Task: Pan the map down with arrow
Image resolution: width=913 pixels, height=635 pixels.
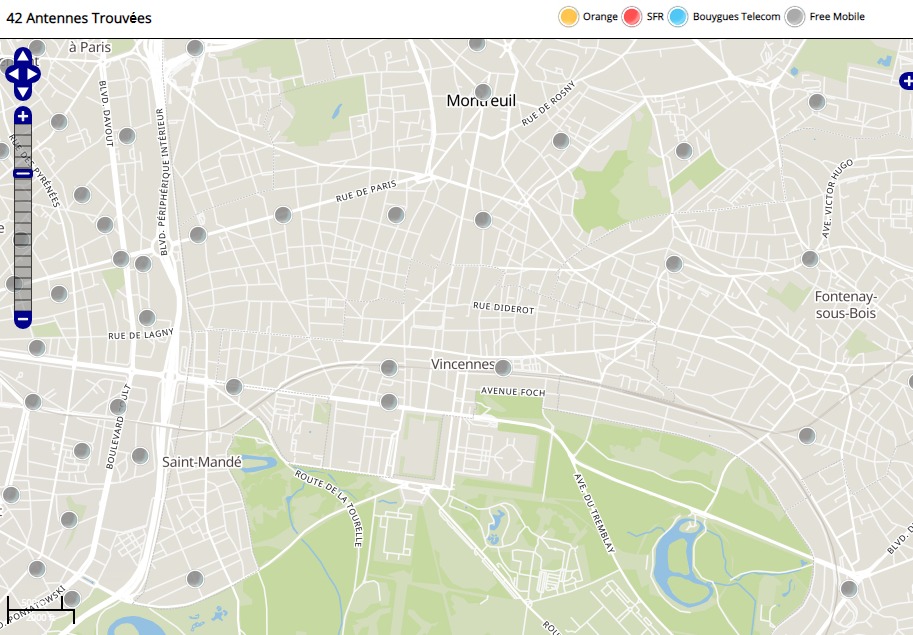Action: click(x=22, y=89)
